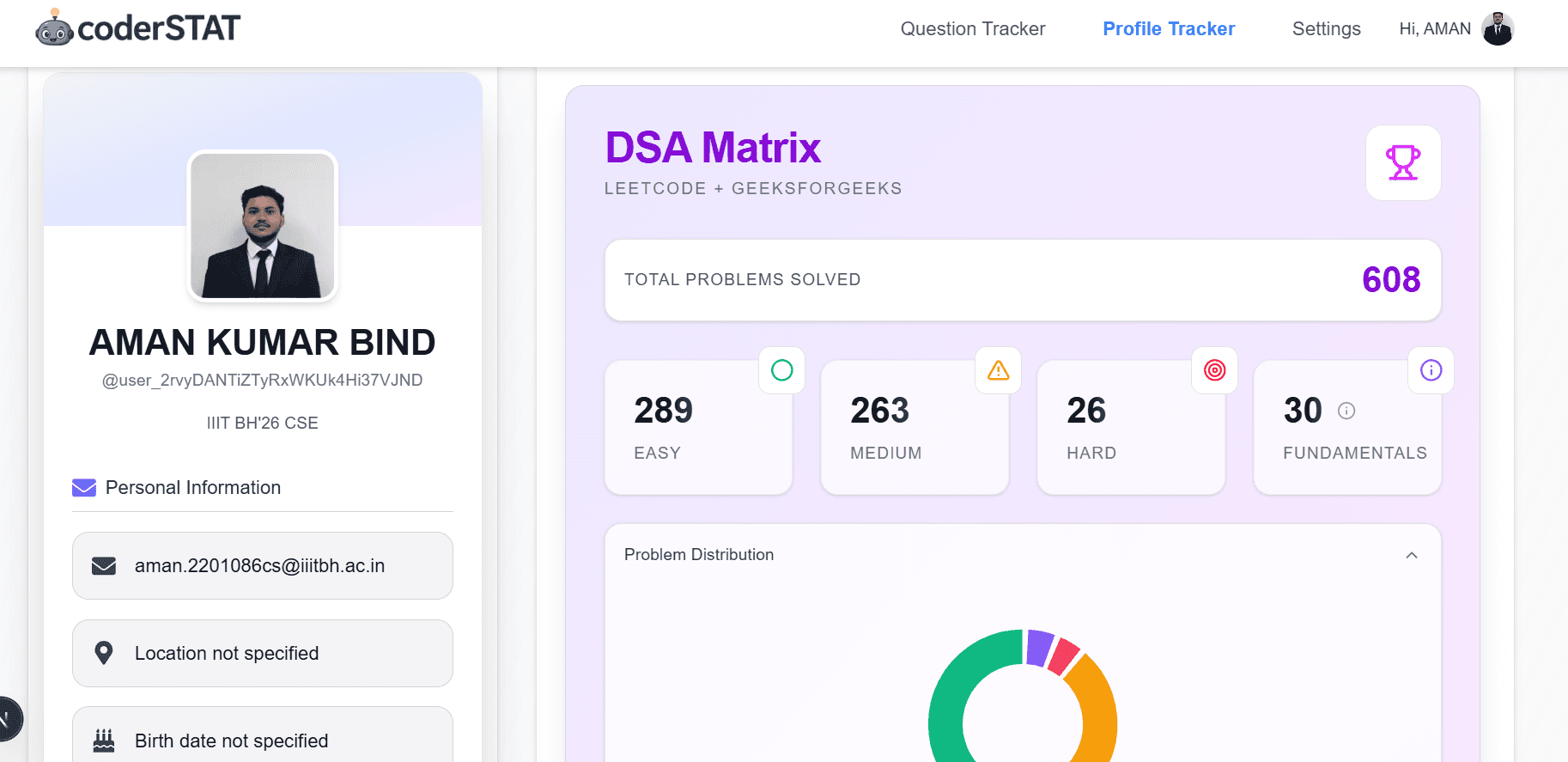Click the envelope icon beside Personal Information
The image size is (1568, 762).
click(x=84, y=488)
